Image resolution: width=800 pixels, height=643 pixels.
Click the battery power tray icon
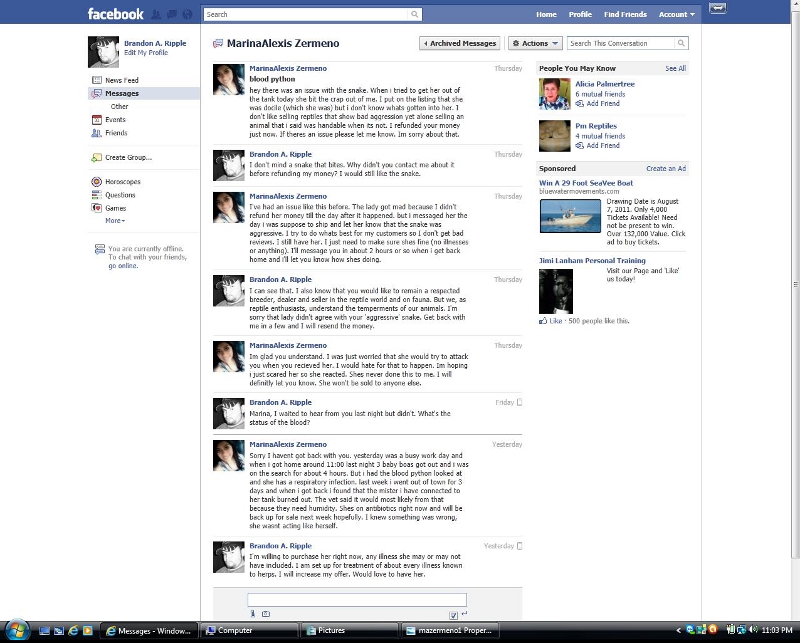pyautogui.click(x=730, y=630)
